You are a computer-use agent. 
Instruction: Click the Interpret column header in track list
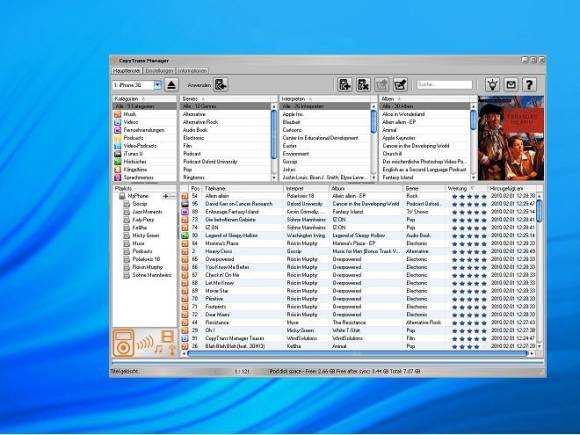[306, 189]
